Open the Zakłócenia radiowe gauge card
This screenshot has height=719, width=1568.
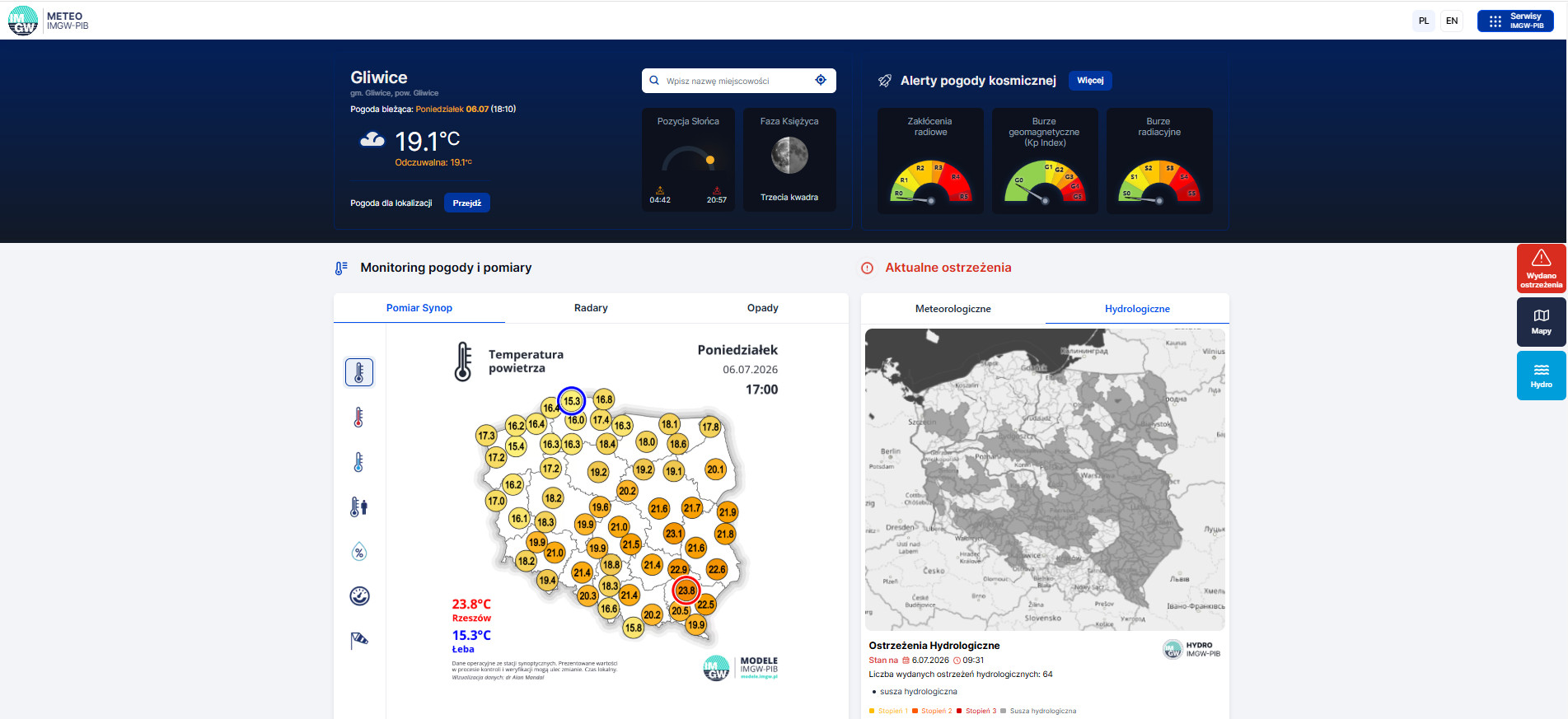pos(930,161)
